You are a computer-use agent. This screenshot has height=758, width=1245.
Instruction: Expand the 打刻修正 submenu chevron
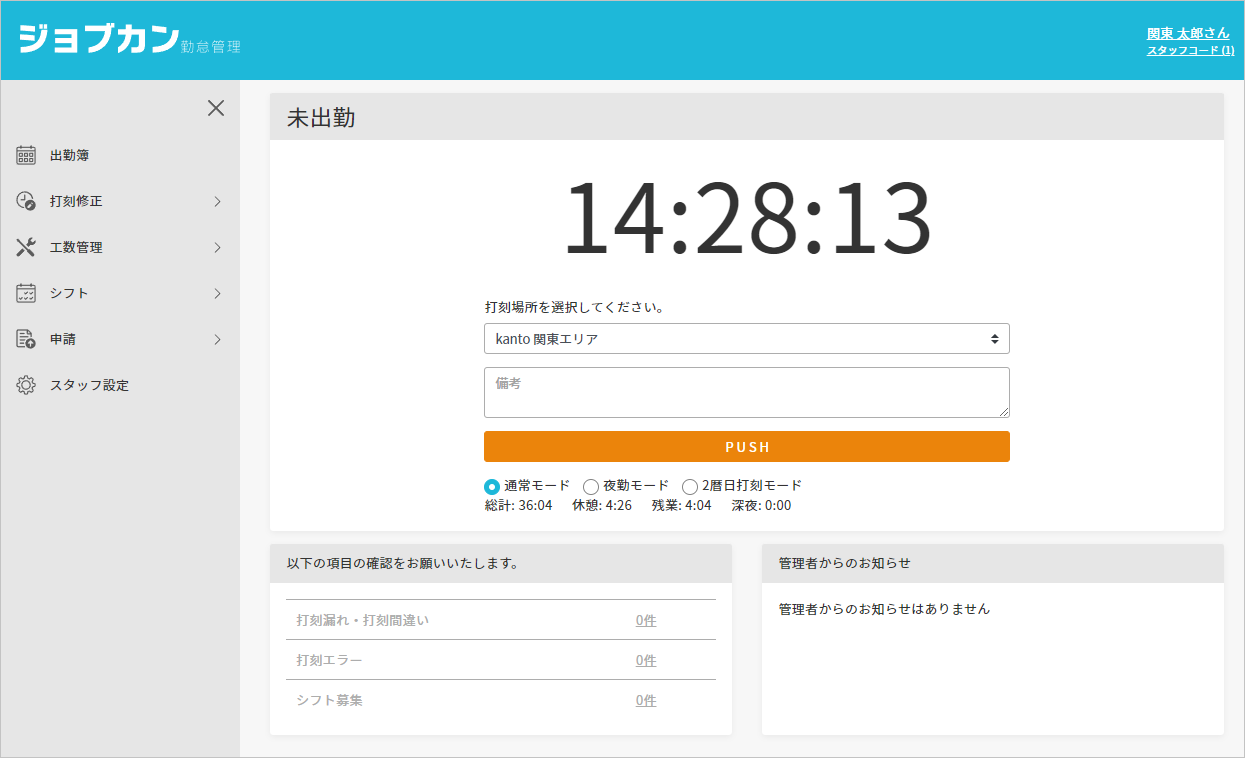(x=217, y=201)
